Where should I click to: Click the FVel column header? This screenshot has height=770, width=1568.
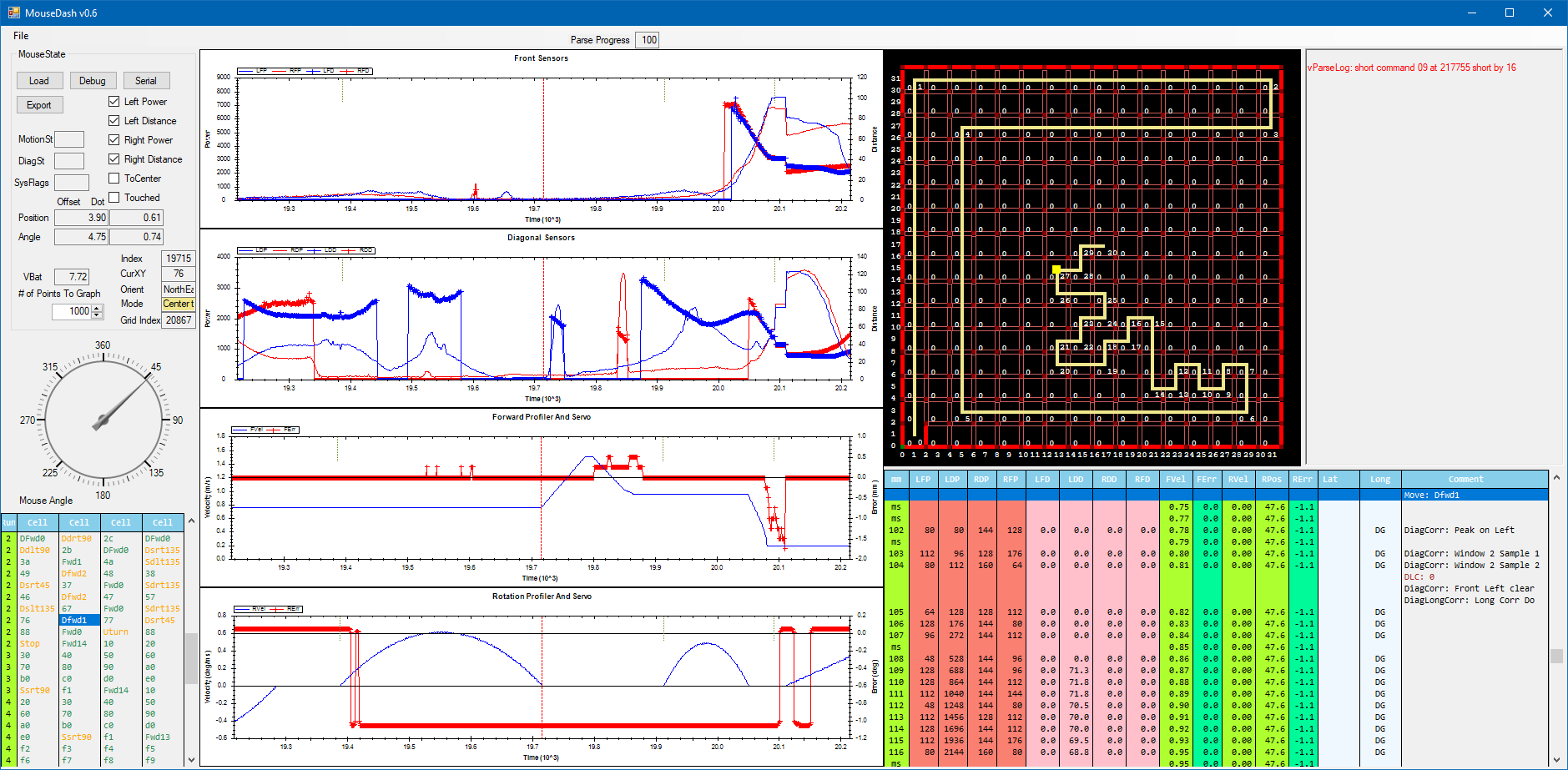coord(1176,480)
